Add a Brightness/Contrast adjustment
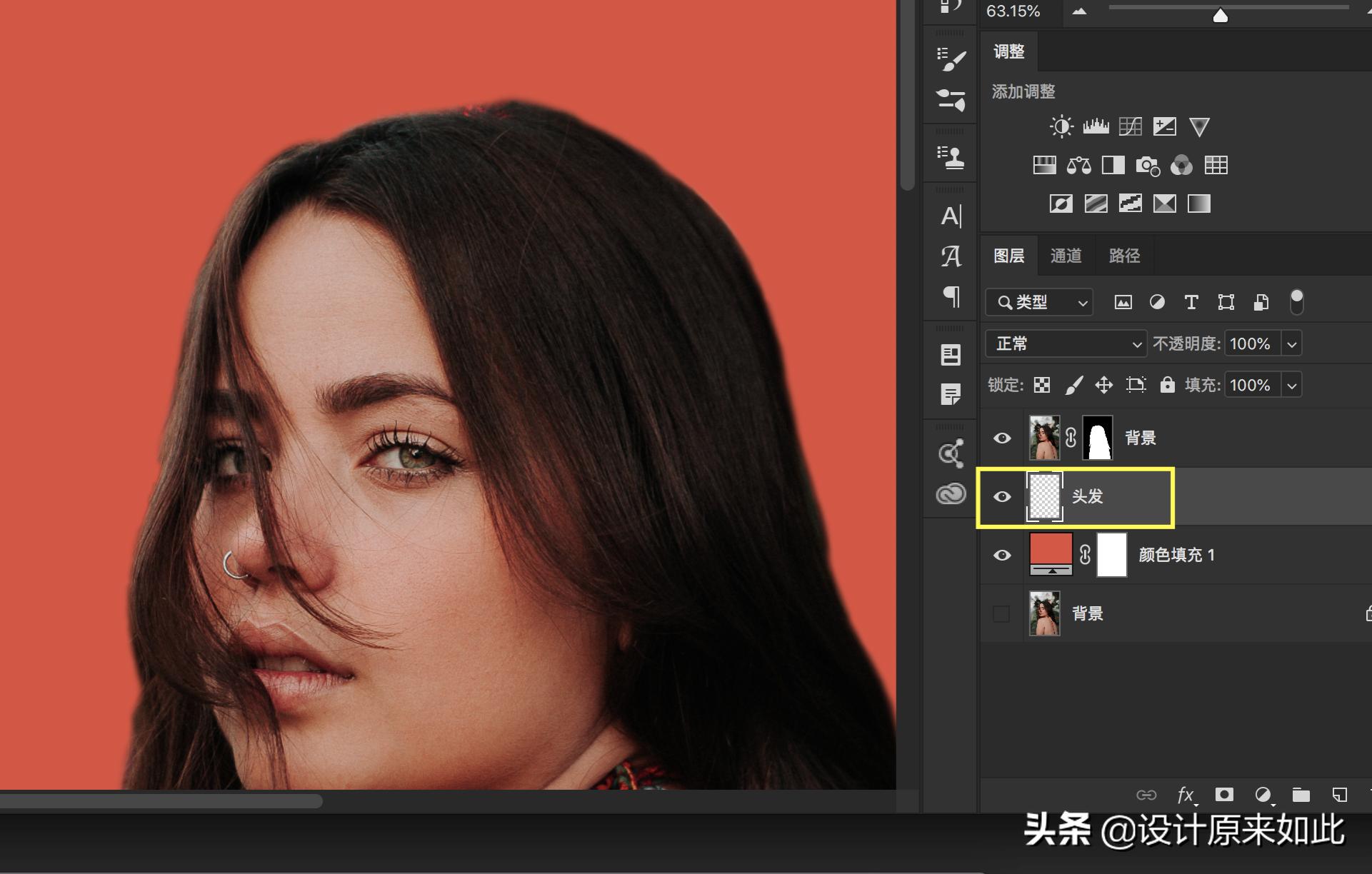Screen dimensions: 1372x874 [x=1061, y=127]
